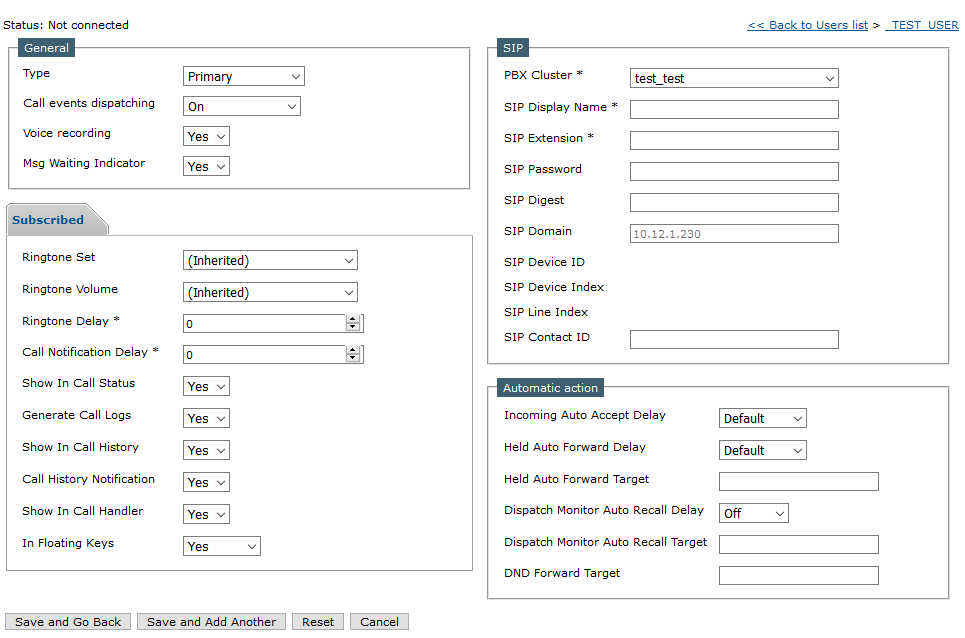The width and height of the screenshot is (965, 638).
Task: Click Save and Go Back button
Action: click(x=68, y=622)
